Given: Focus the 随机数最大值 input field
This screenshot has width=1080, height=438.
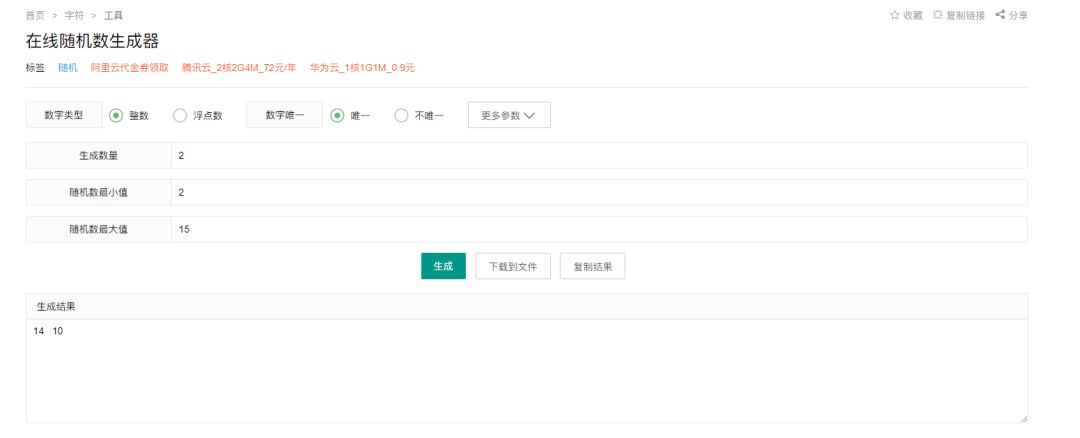Looking at the screenshot, I should point(599,229).
